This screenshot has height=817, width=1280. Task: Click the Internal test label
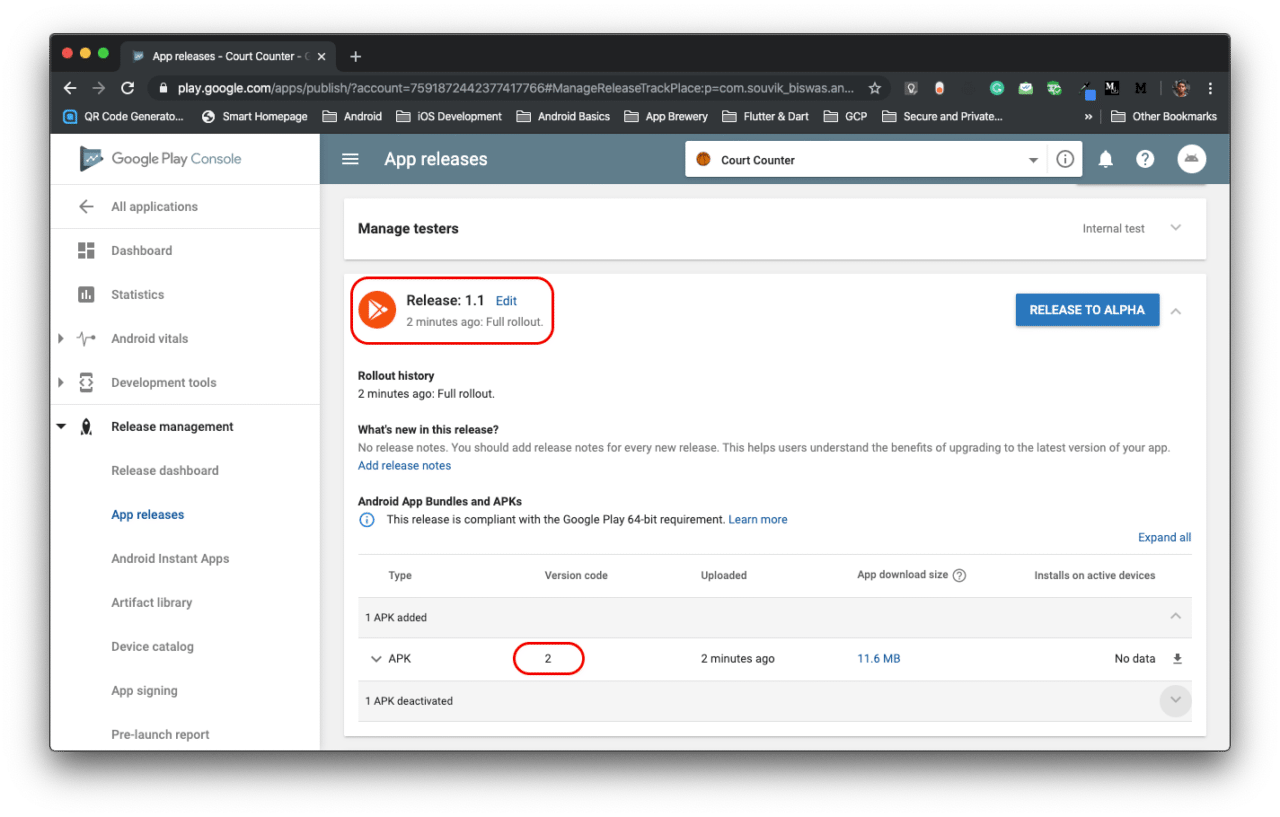coord(1113,229)
